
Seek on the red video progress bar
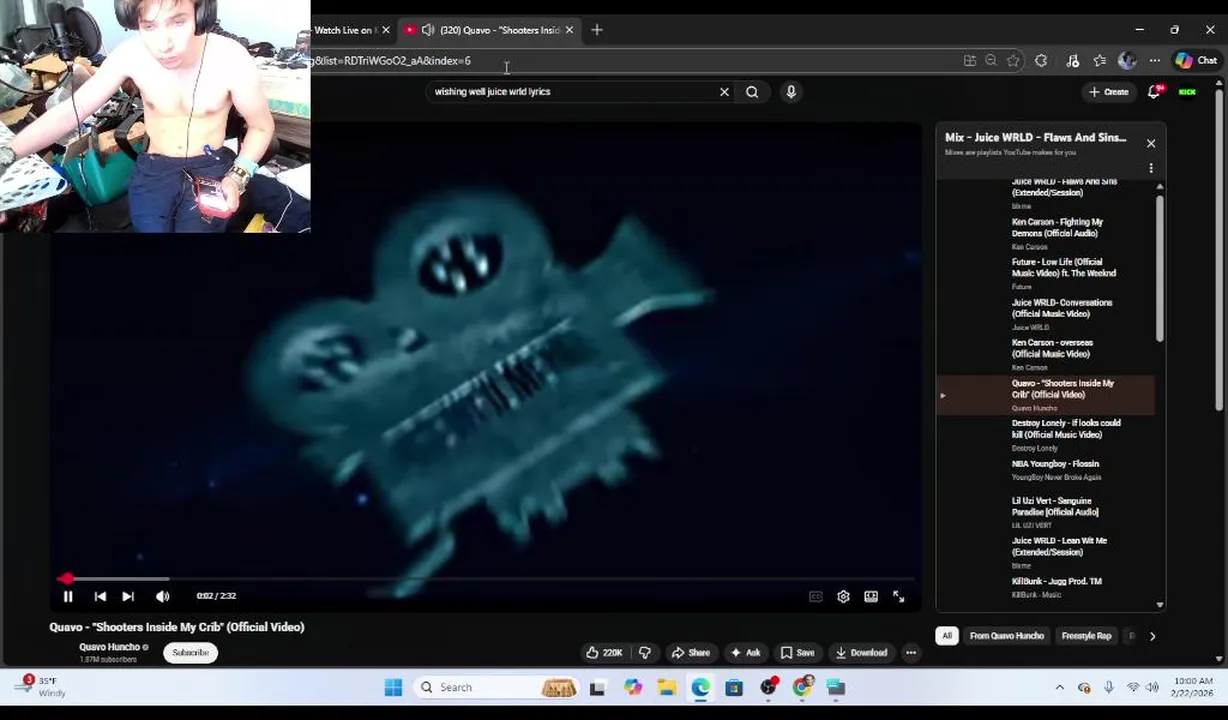[481, 578]
